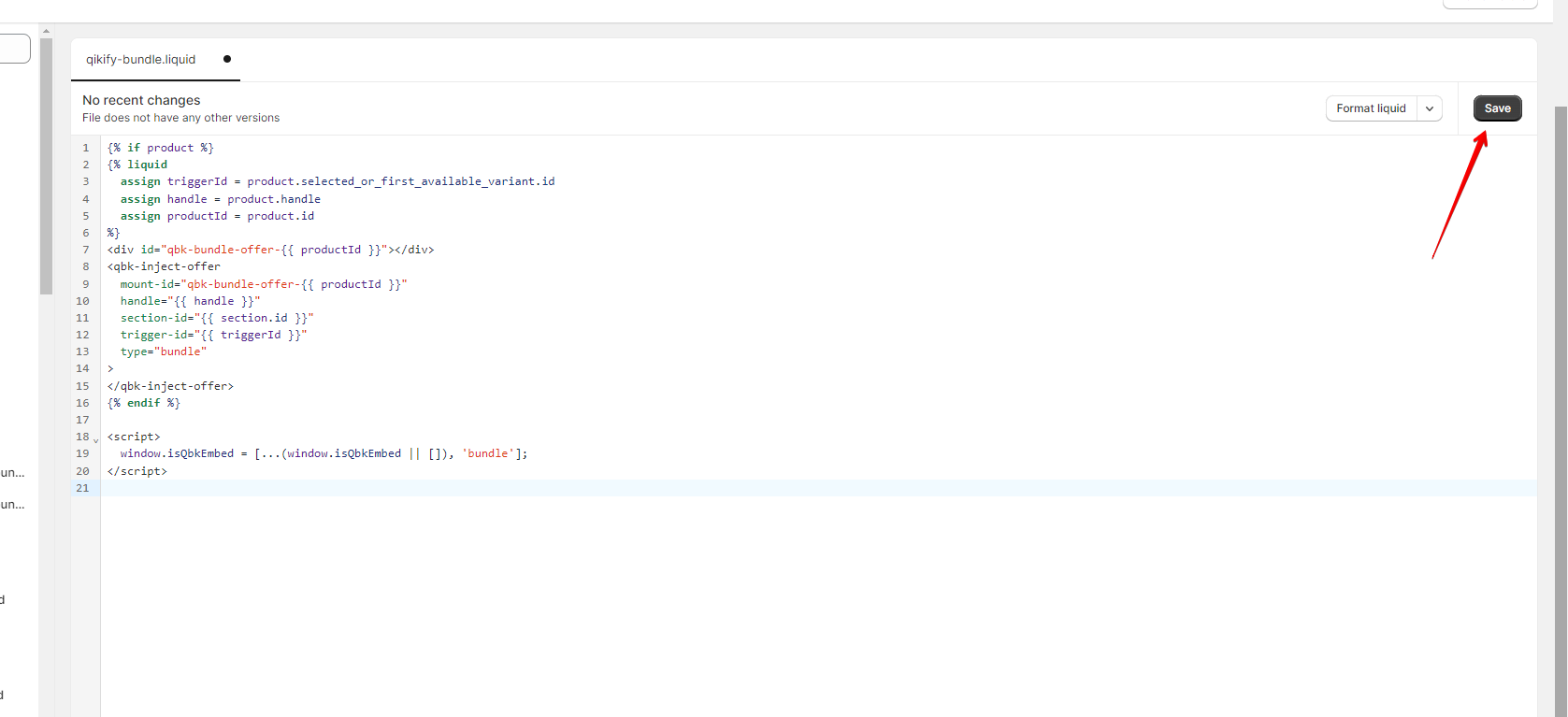This screenshot has height=717, width=1568.
Task: Click the 'type="bundle"' line
Action: [x=164, y=351]
